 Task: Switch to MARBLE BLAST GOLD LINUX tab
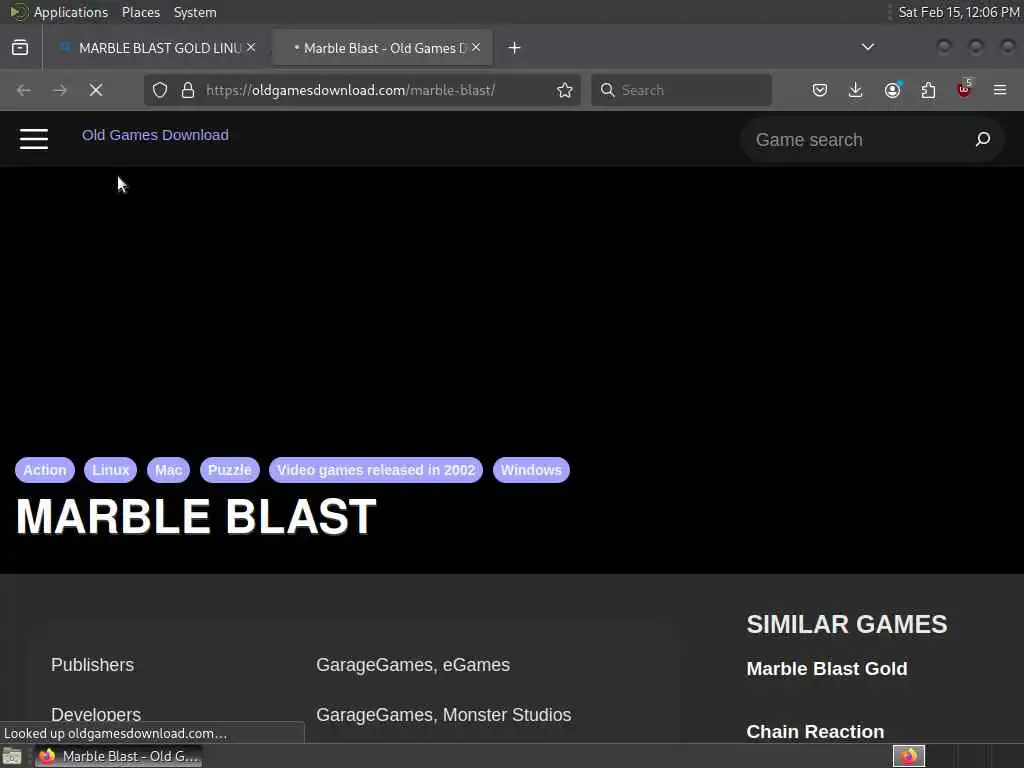point(157,48)
